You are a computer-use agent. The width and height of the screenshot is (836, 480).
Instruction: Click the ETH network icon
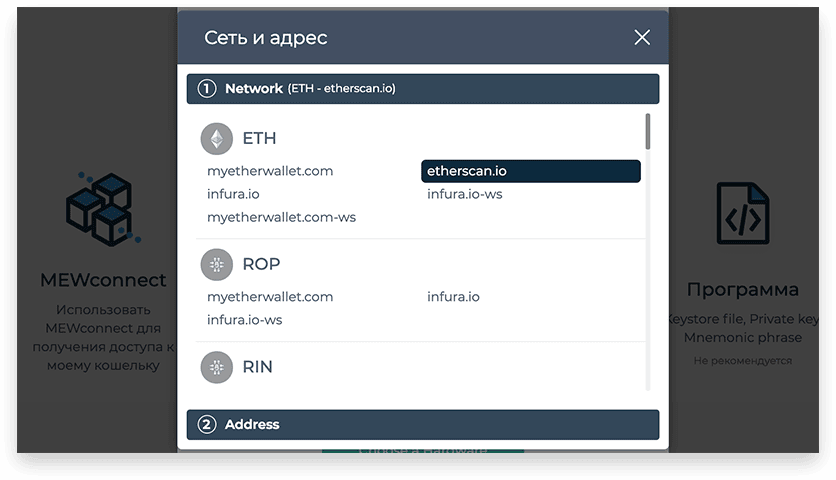coord(216,139)
